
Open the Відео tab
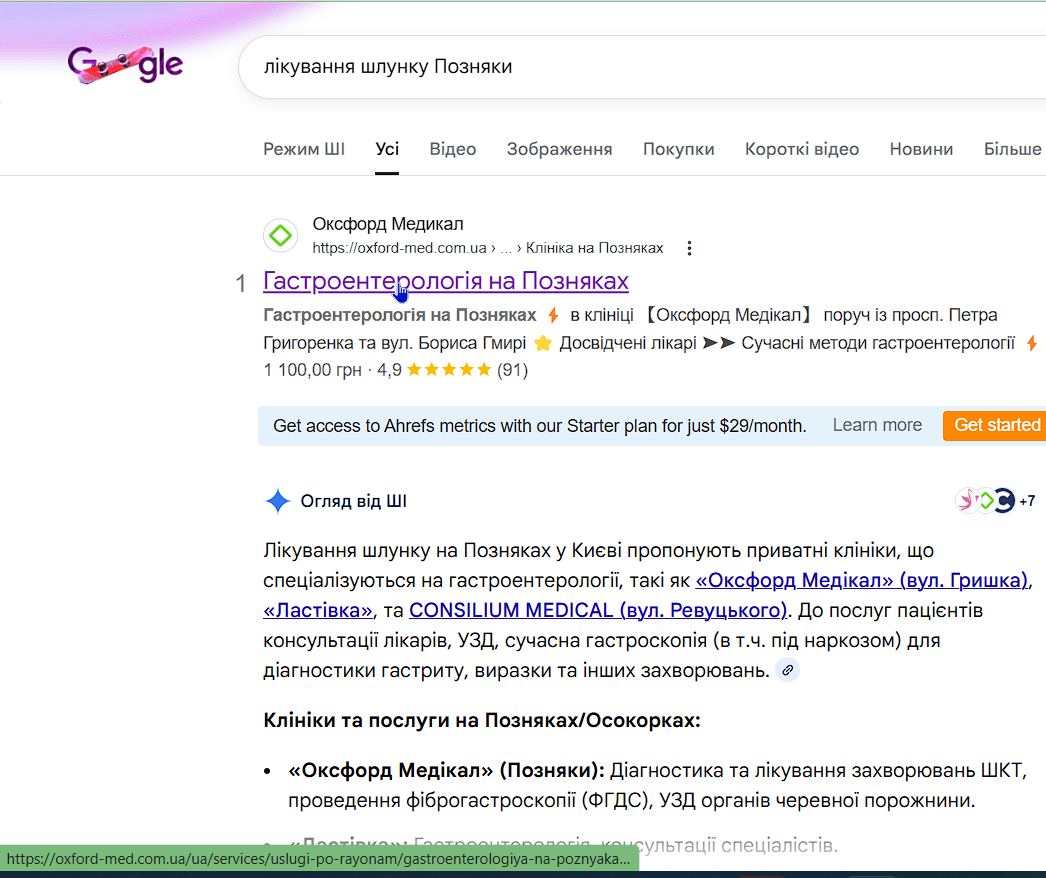pos(453,149)
